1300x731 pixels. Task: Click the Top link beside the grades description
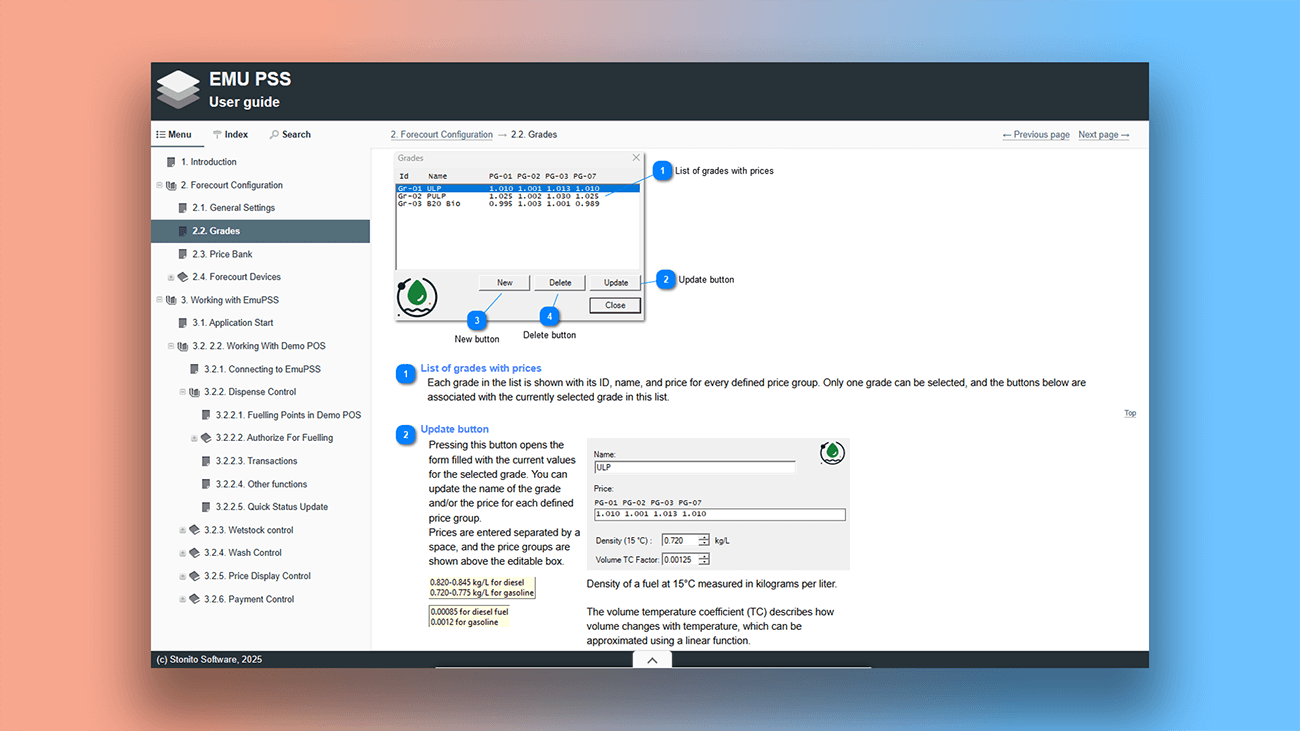click(1130, 412)
